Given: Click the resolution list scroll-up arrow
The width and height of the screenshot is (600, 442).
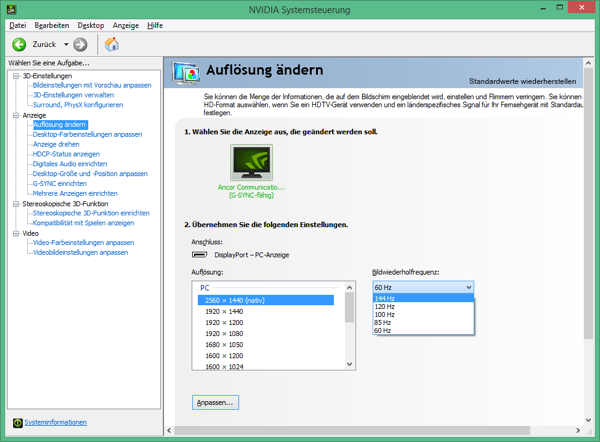Looking at the screenshot, I should tap(349, 287).
